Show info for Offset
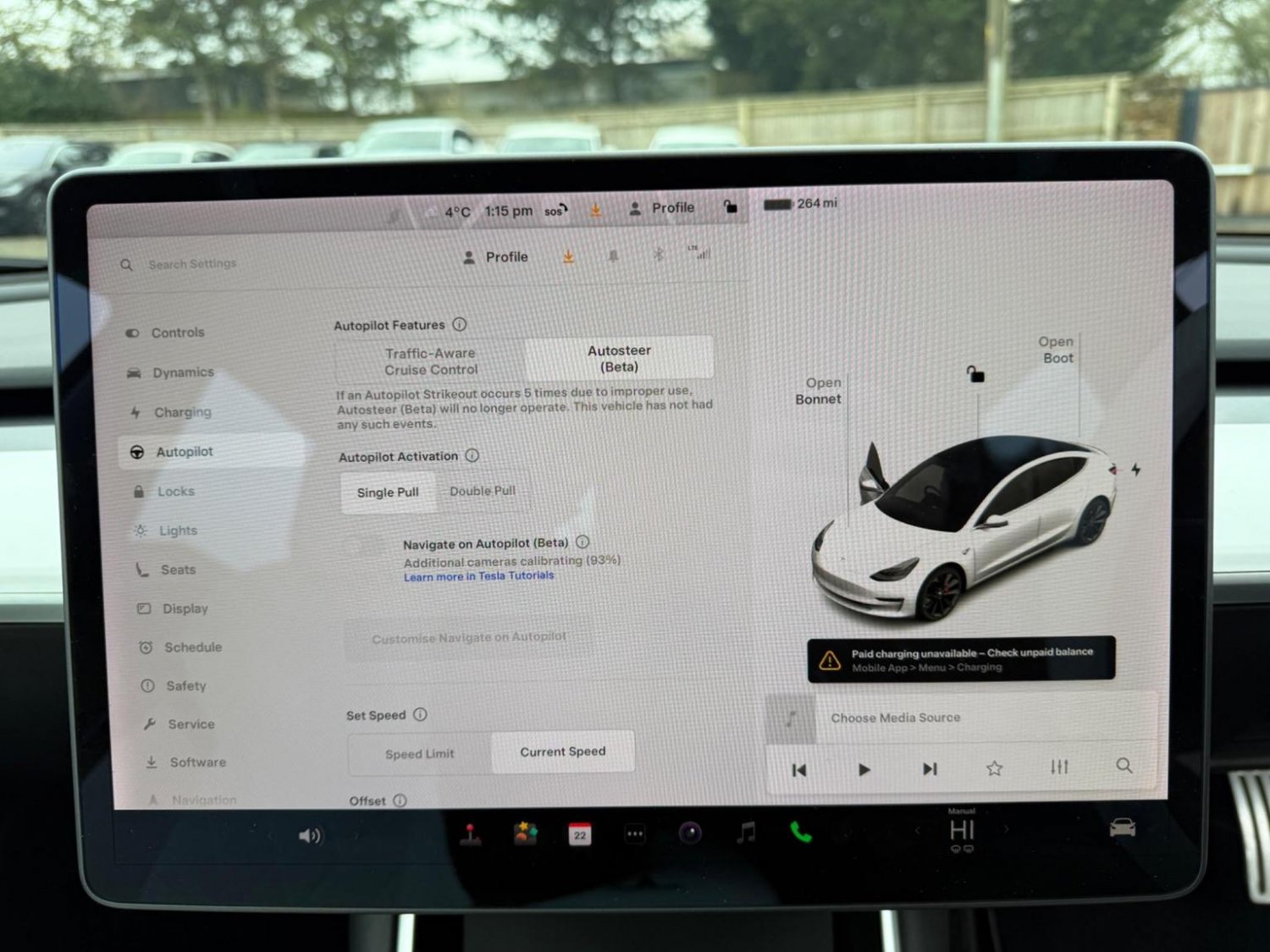The width and height of the screenshot is (1270, 952). click(x=400, y=801)
